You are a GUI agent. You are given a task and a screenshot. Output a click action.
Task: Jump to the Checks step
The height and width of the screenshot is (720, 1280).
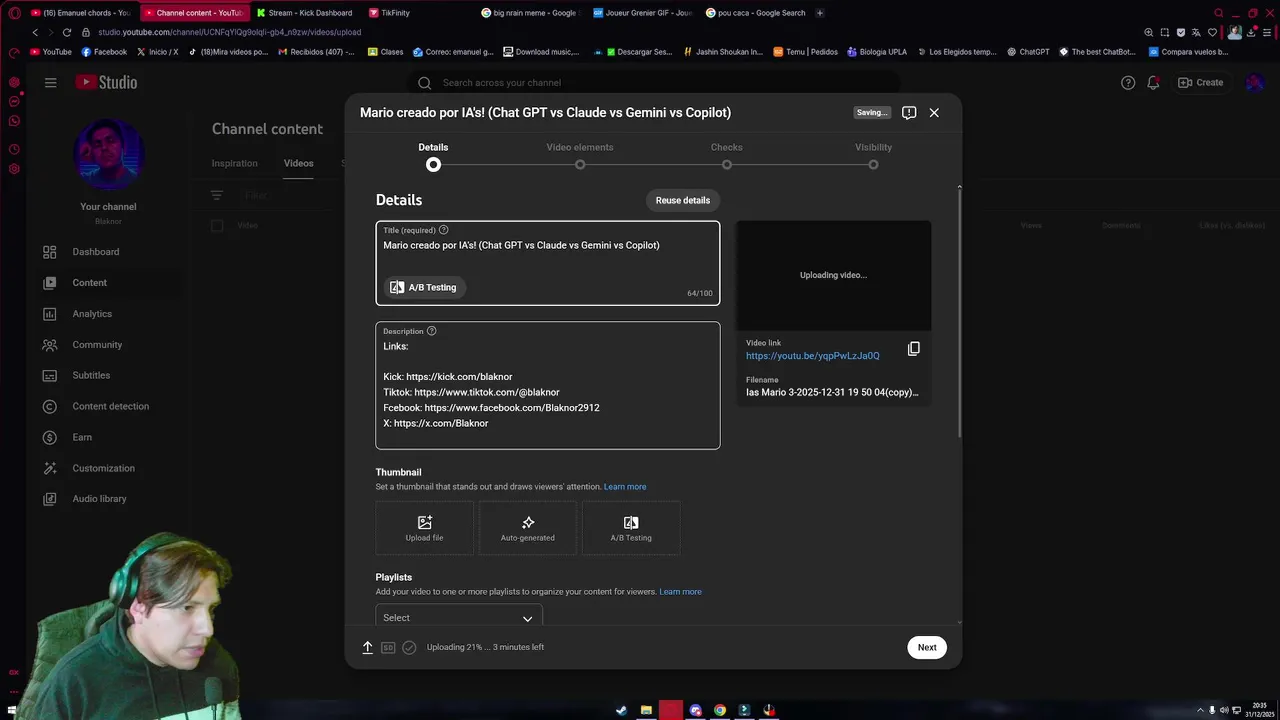coord(727,154)
